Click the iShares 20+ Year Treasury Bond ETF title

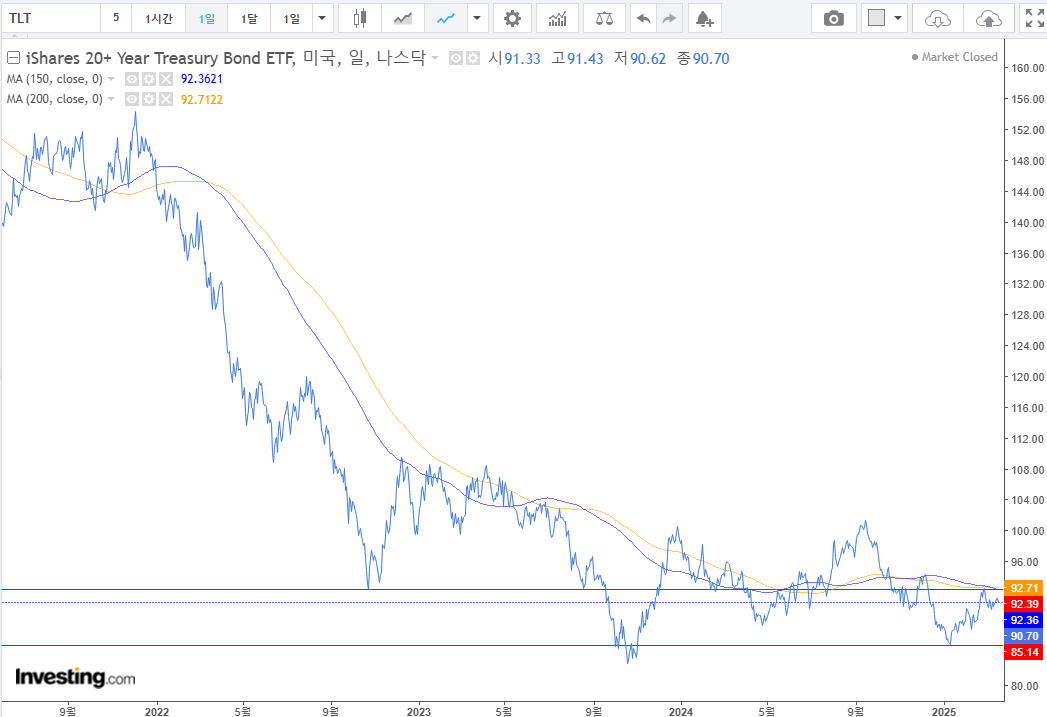point(160,58)
